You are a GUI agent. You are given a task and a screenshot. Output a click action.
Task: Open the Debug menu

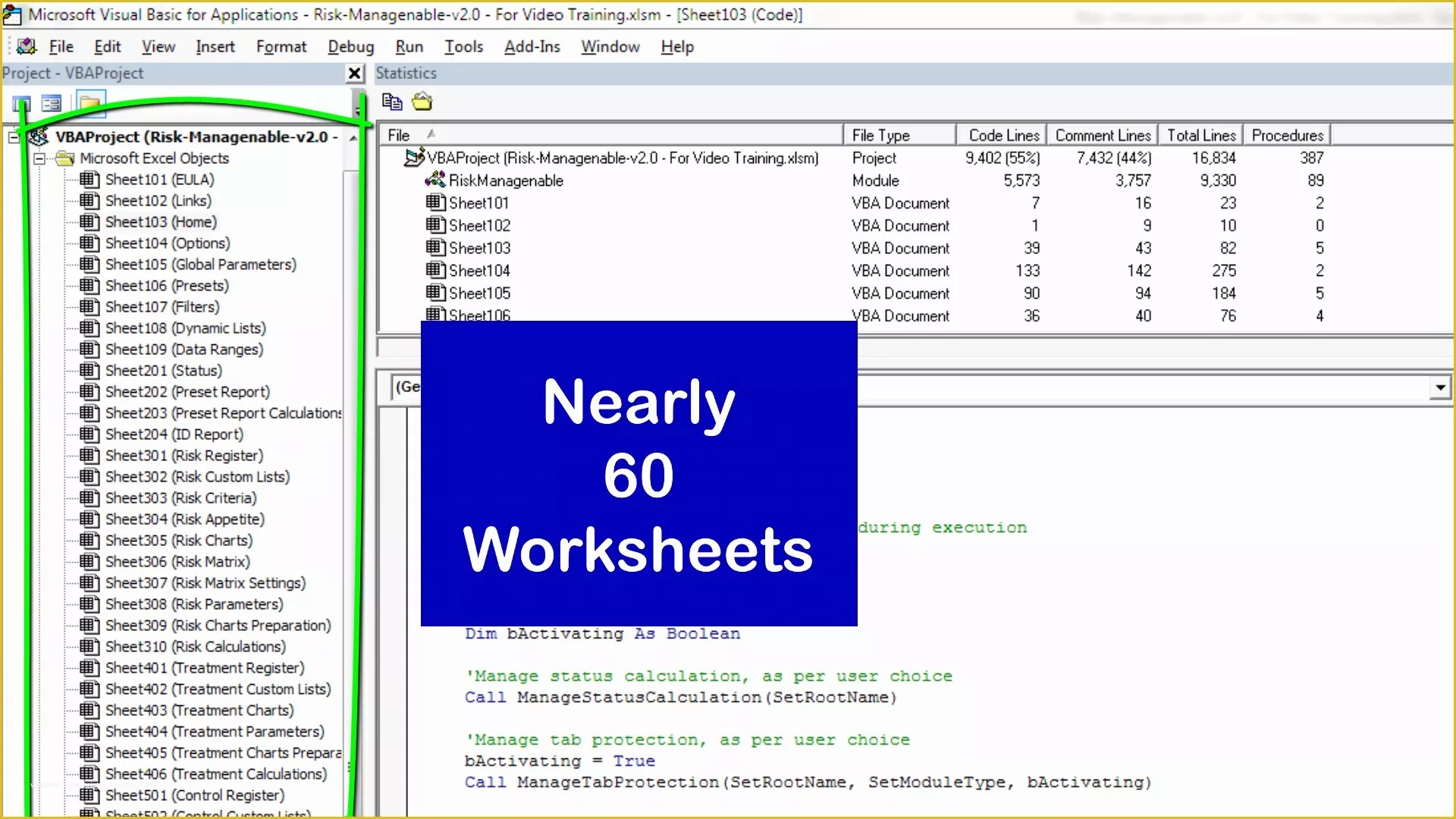point(350,46)
